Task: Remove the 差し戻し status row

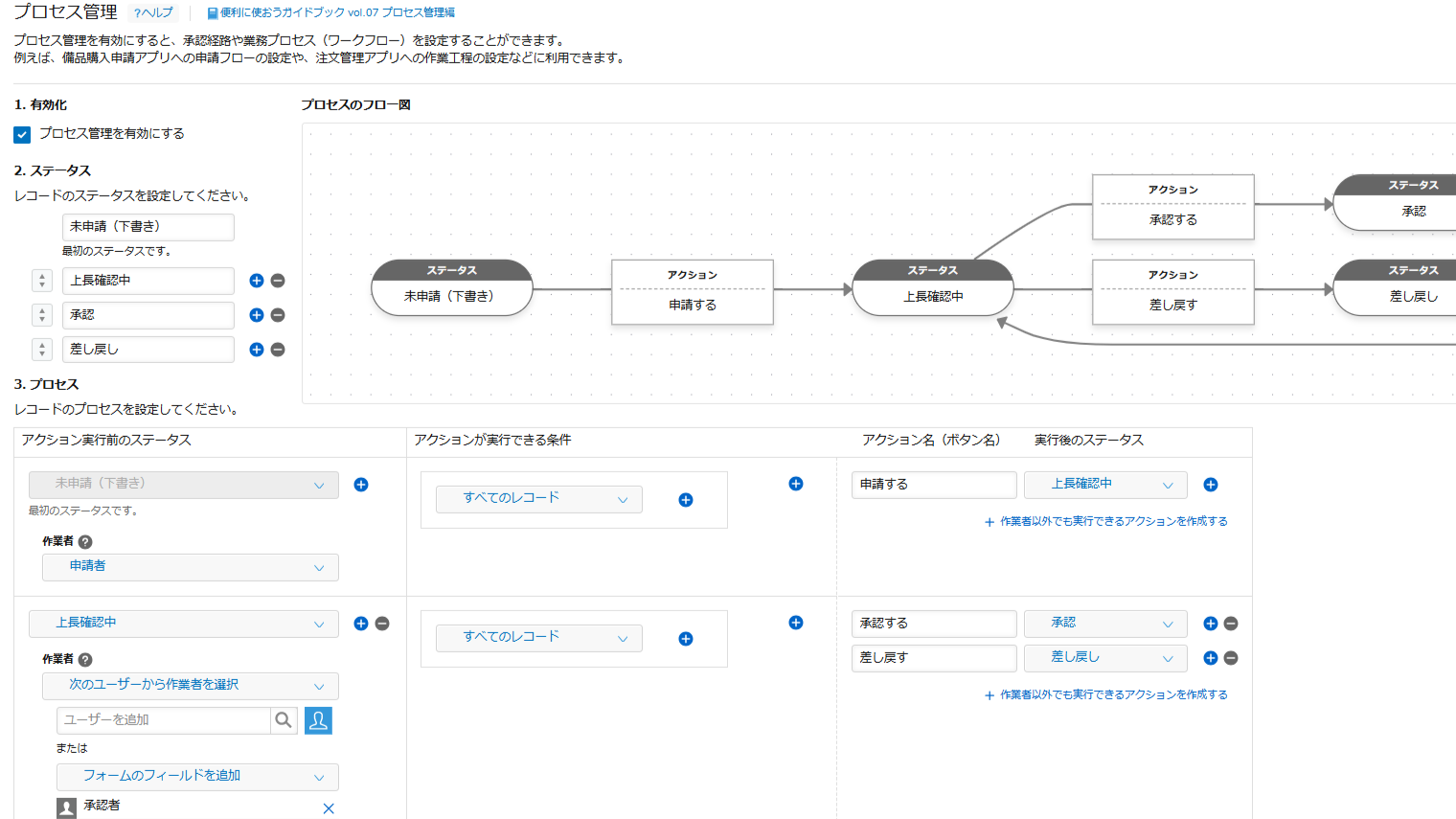Action: (x=279, y=350)
